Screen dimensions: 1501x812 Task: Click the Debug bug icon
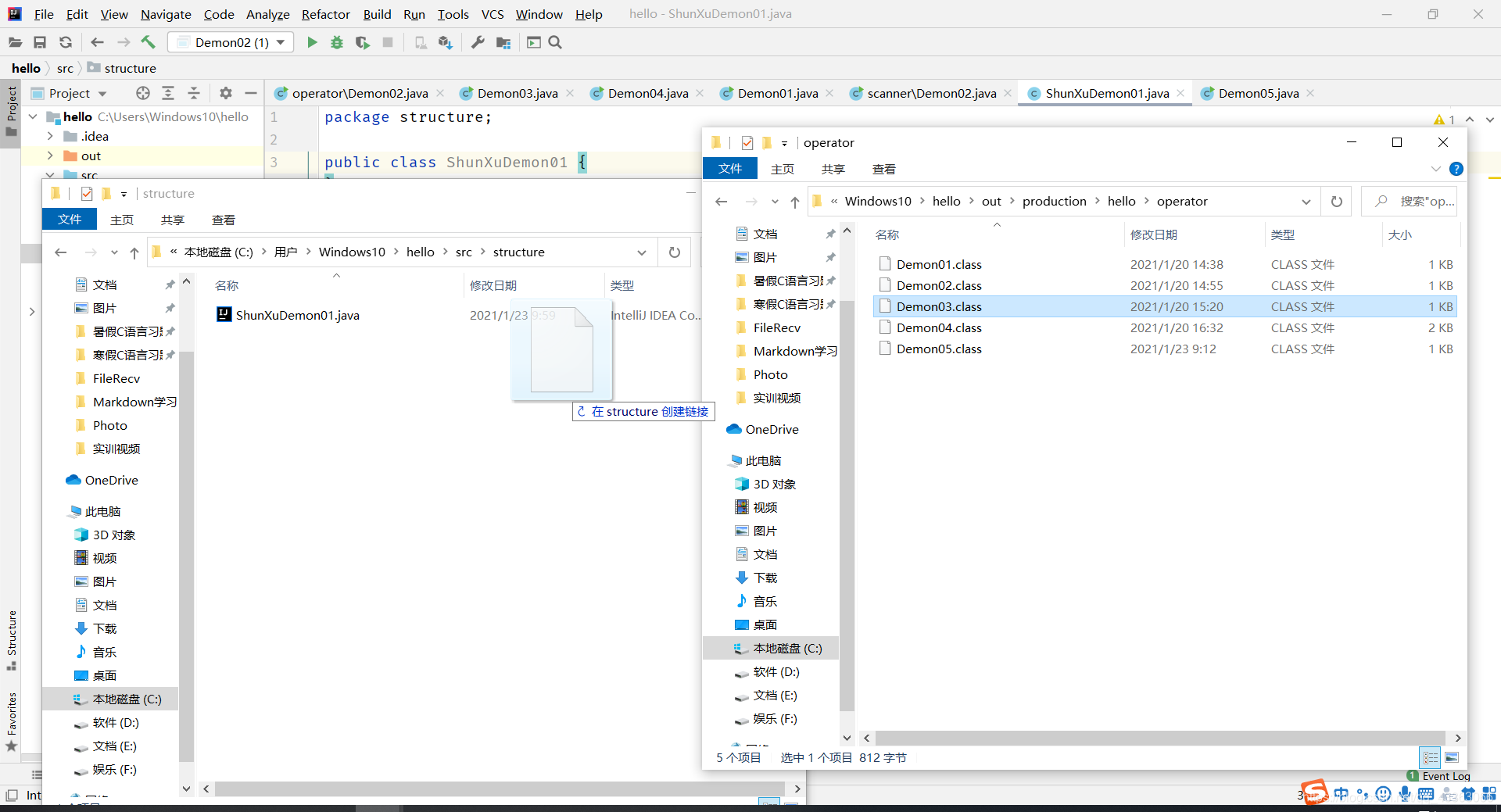337,42
